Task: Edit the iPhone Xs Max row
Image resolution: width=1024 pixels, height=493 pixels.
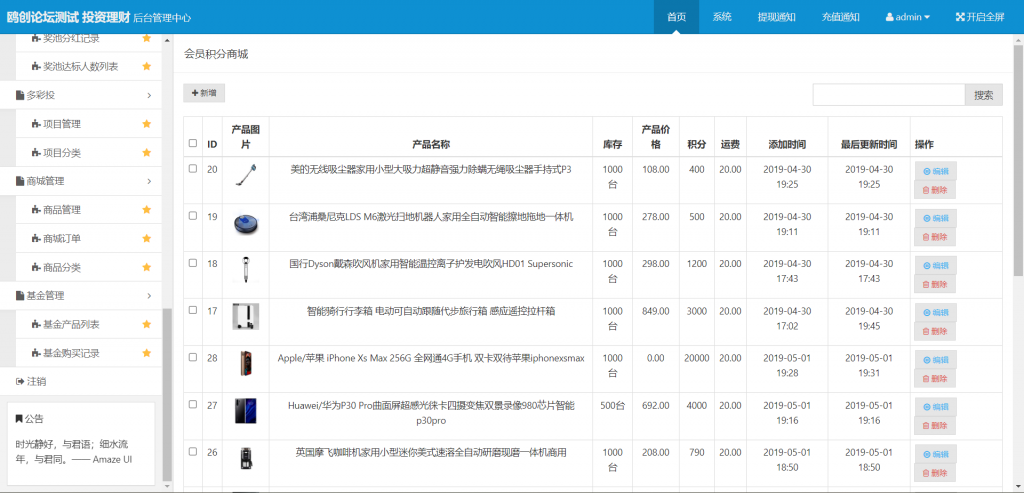Action: [x=935, y=360]
